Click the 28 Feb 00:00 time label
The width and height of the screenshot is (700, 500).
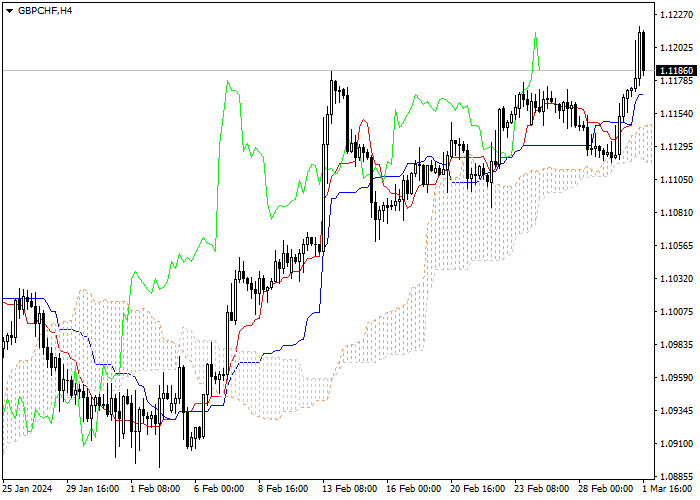point(607,488)
